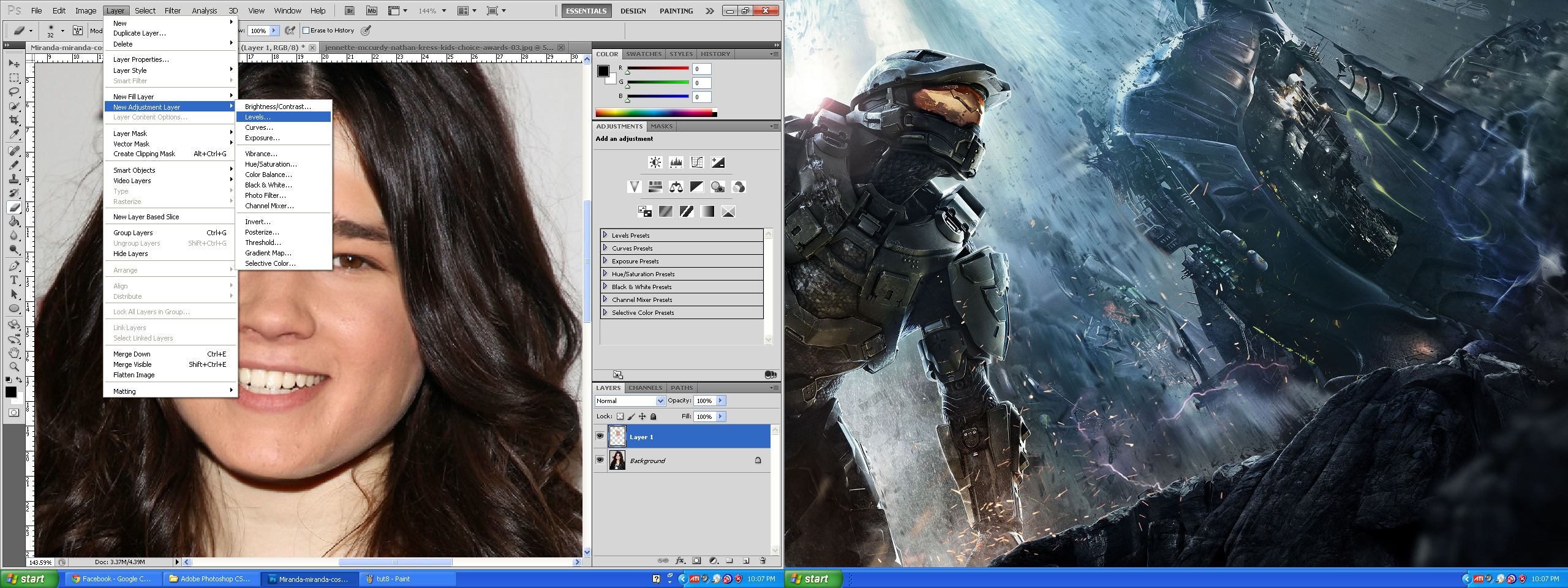
Task: Click Delete layer trash icon
Action: pyautogui.click(x=763, y=560)
